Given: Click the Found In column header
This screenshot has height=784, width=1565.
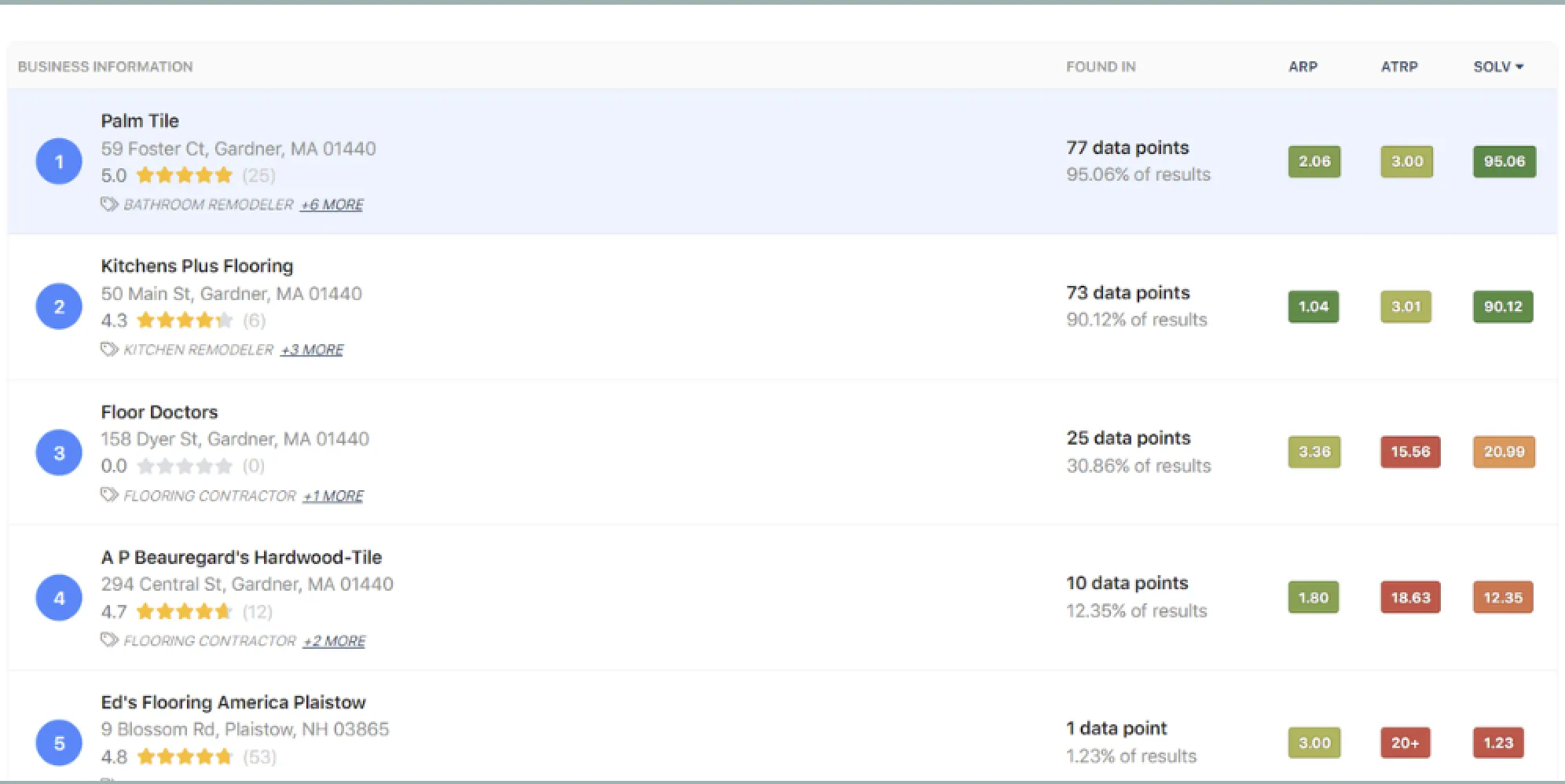Looking at the screenshot, I should click(1101, 67).
